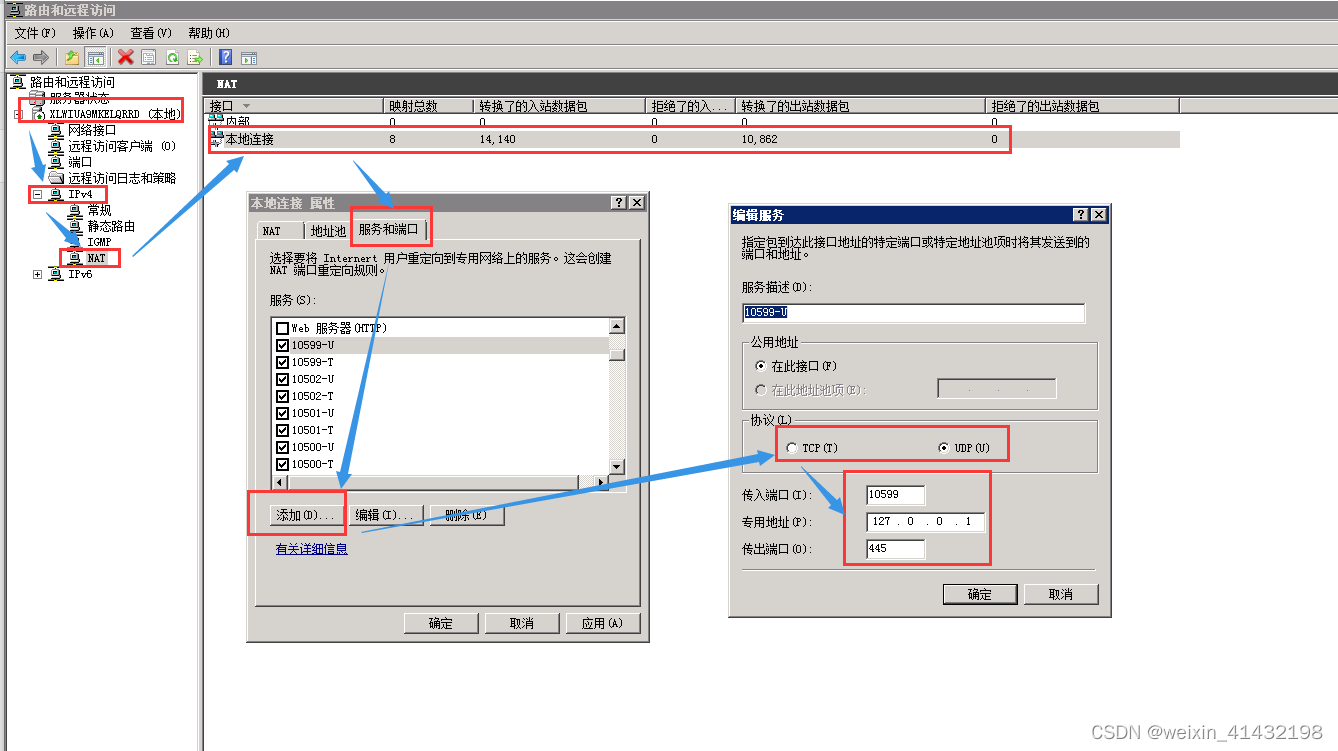
Task: Click the services list vertical scrollbar thumb
Action: click(x=617, y=353)
